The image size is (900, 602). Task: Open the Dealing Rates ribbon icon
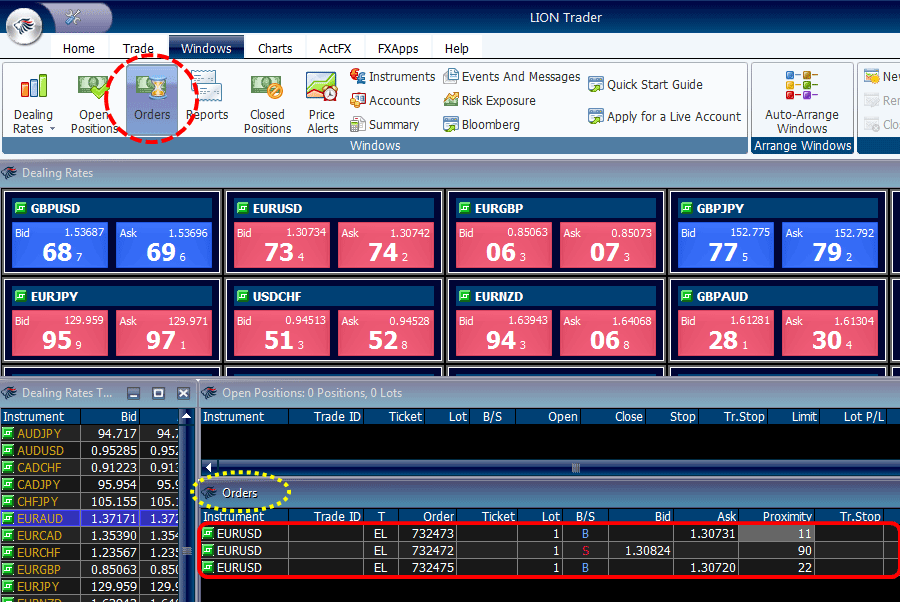point(33,87)
